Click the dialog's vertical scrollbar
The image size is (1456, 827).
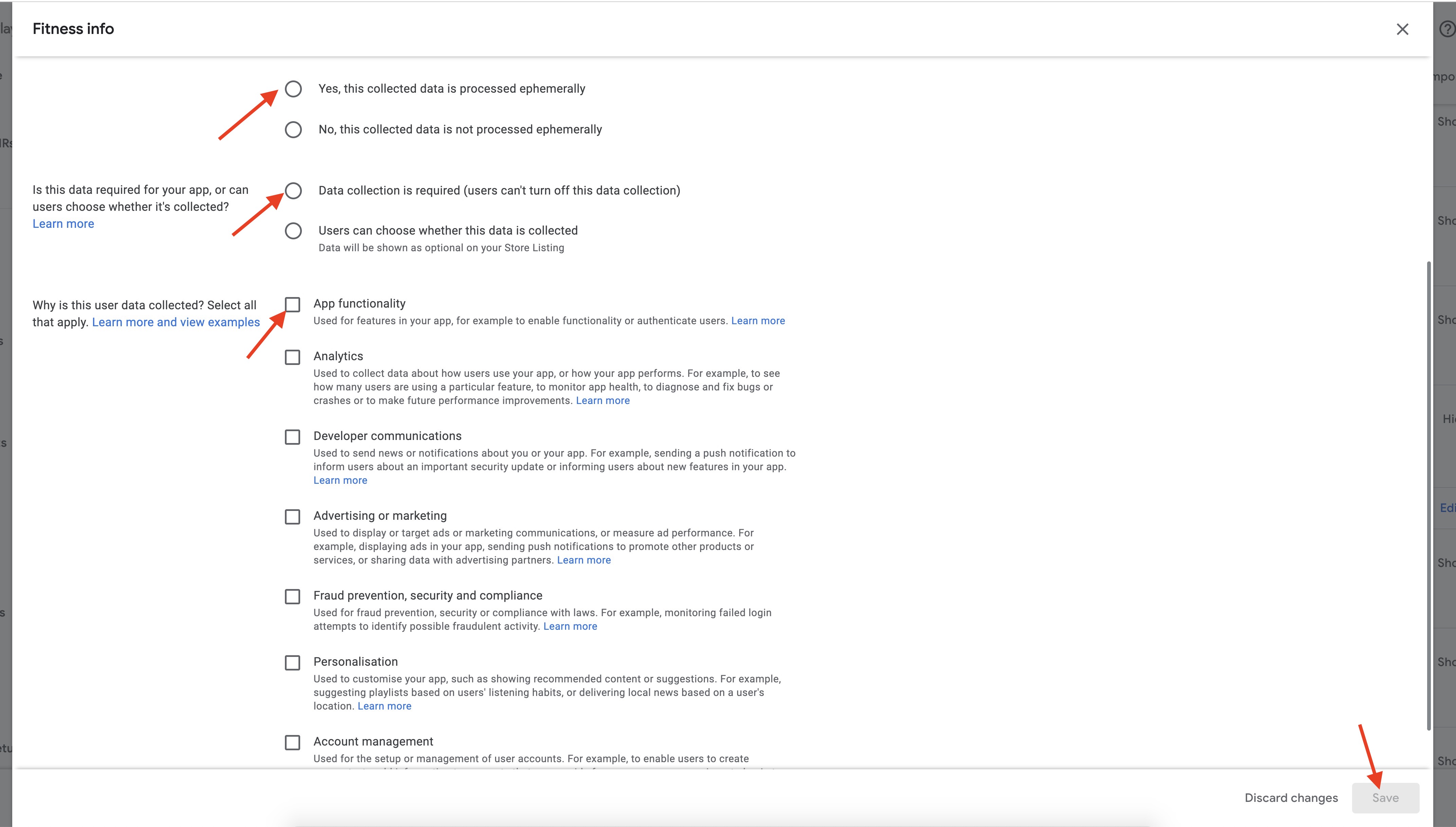(x=1428, y=495)
